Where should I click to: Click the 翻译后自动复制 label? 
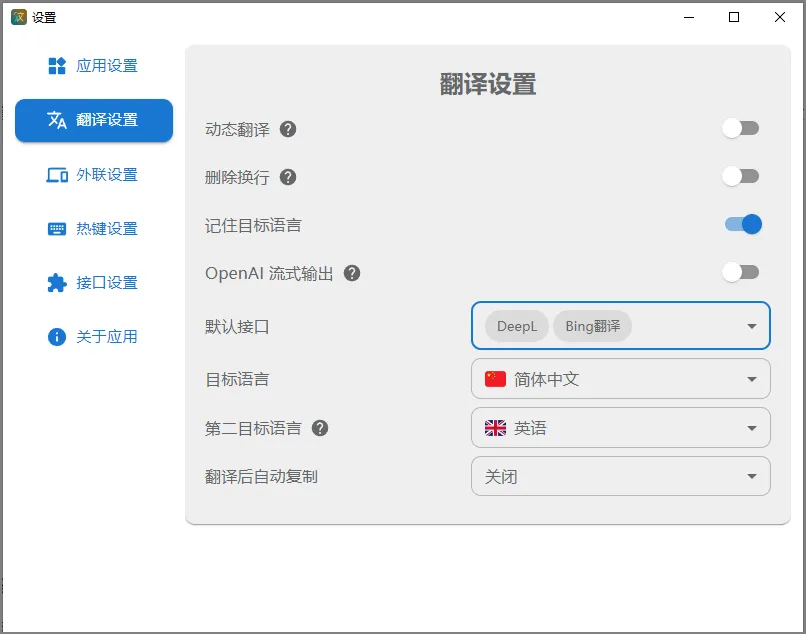click(261, 477)
